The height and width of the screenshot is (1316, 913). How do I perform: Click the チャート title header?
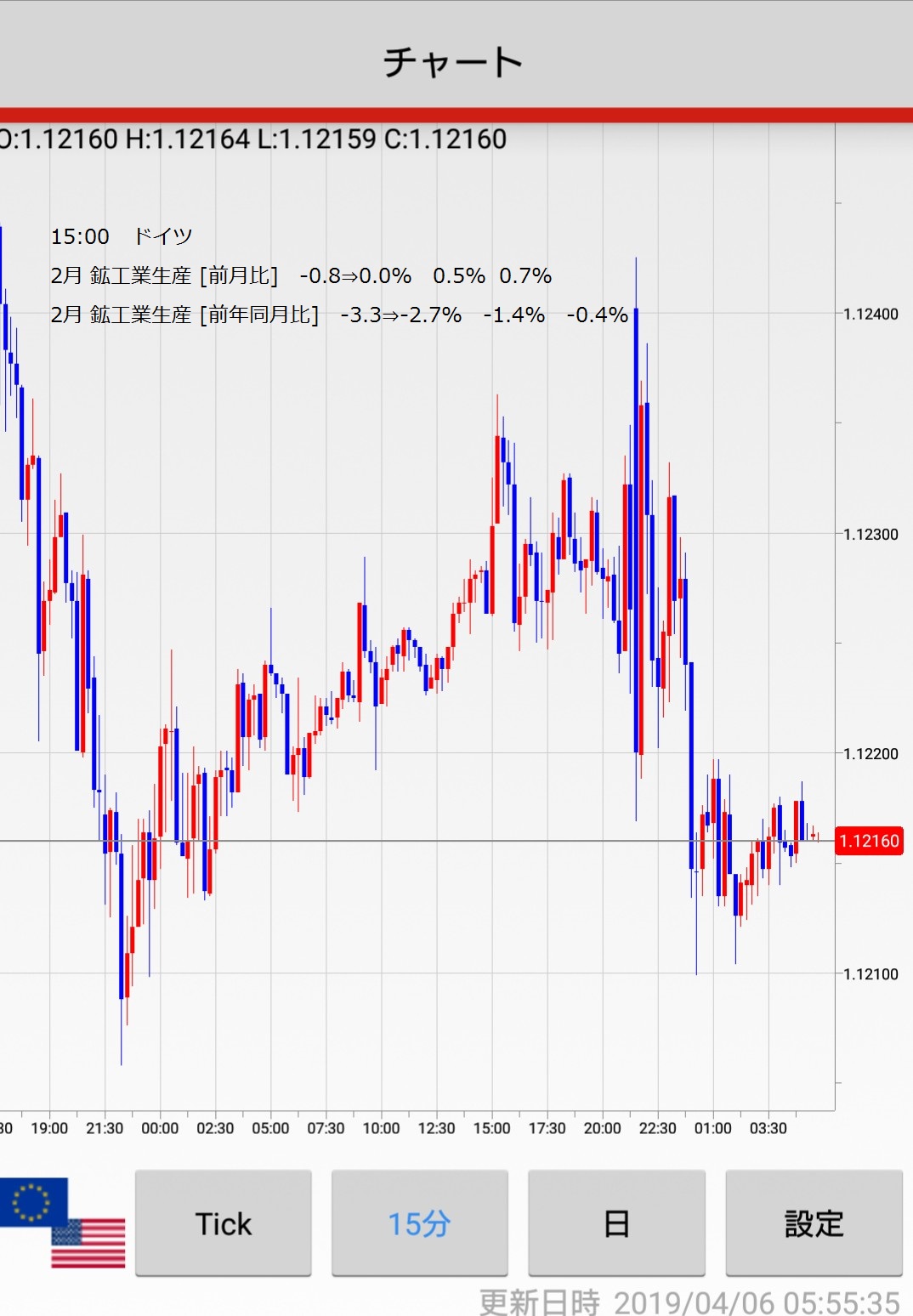pos(453,62)
